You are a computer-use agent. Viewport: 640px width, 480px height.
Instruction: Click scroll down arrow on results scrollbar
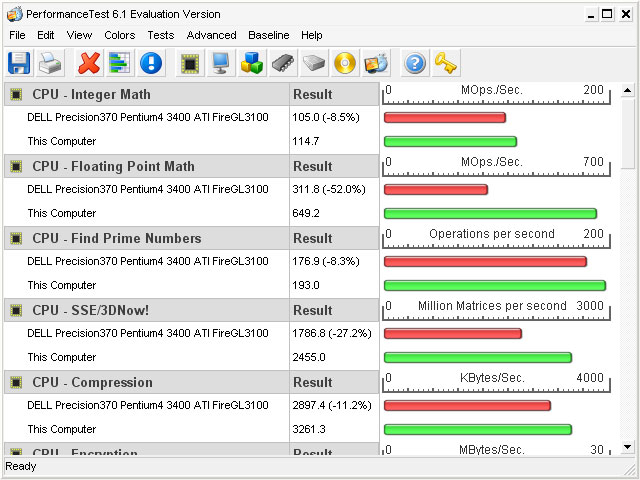628,447
